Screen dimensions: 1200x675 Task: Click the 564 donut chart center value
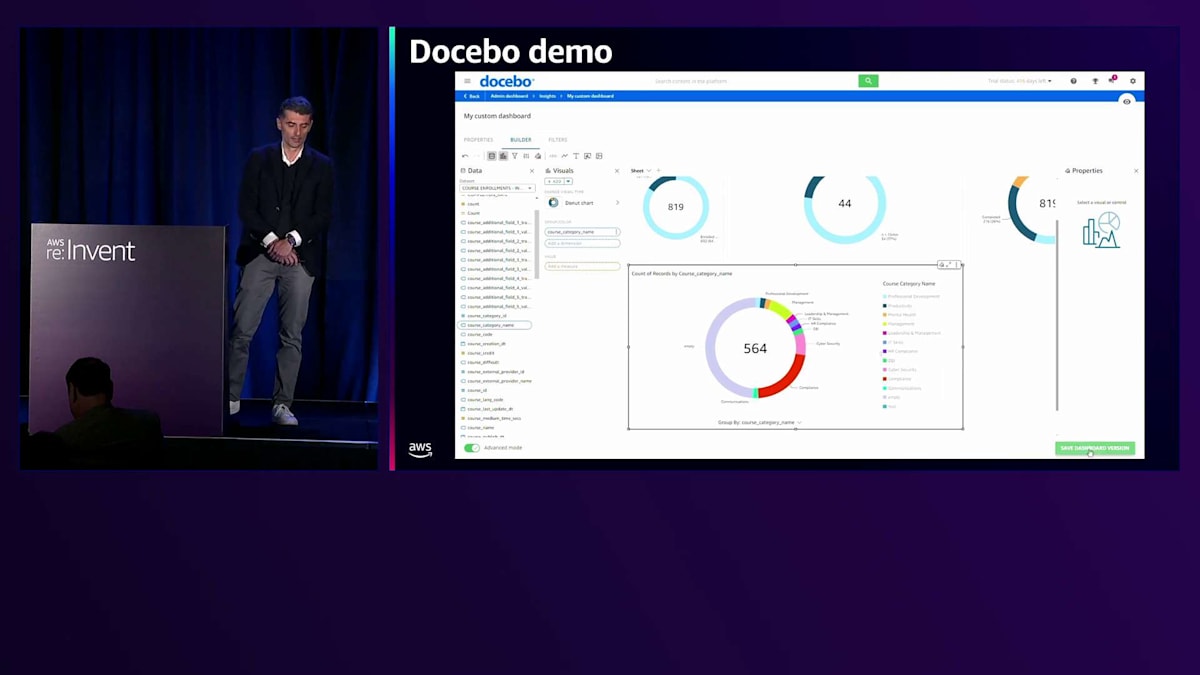click(755, 348)
